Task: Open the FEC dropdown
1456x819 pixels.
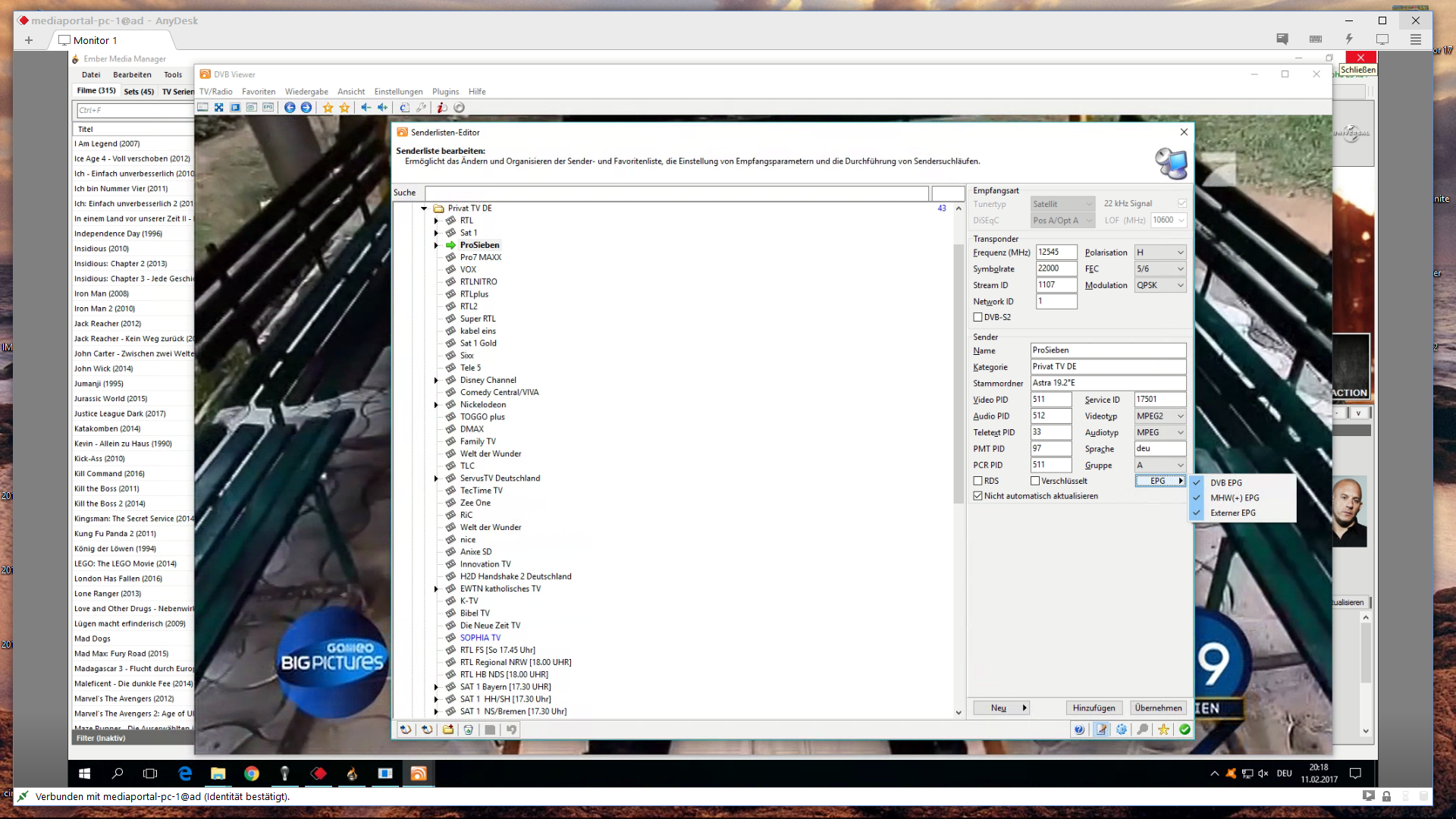Action: (x=1160, y=269)
